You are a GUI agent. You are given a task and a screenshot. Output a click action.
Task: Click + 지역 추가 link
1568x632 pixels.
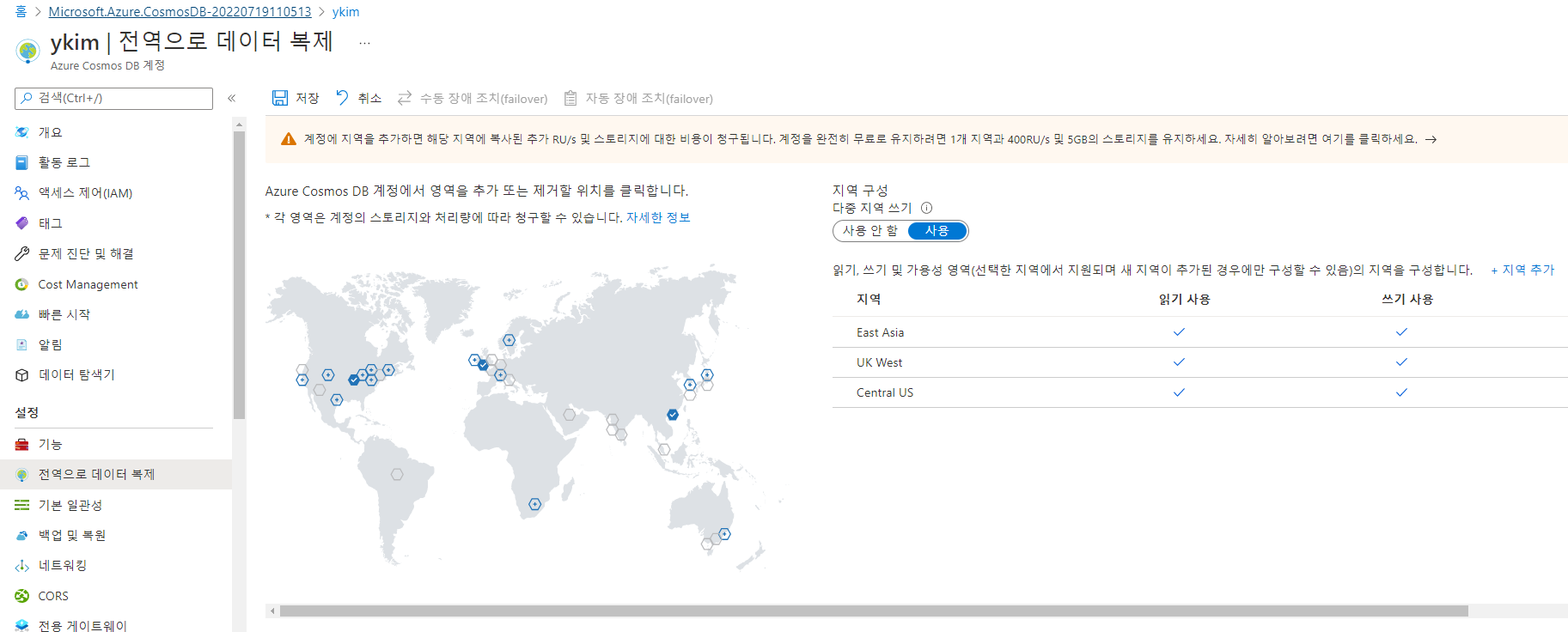pos(1522,270)
